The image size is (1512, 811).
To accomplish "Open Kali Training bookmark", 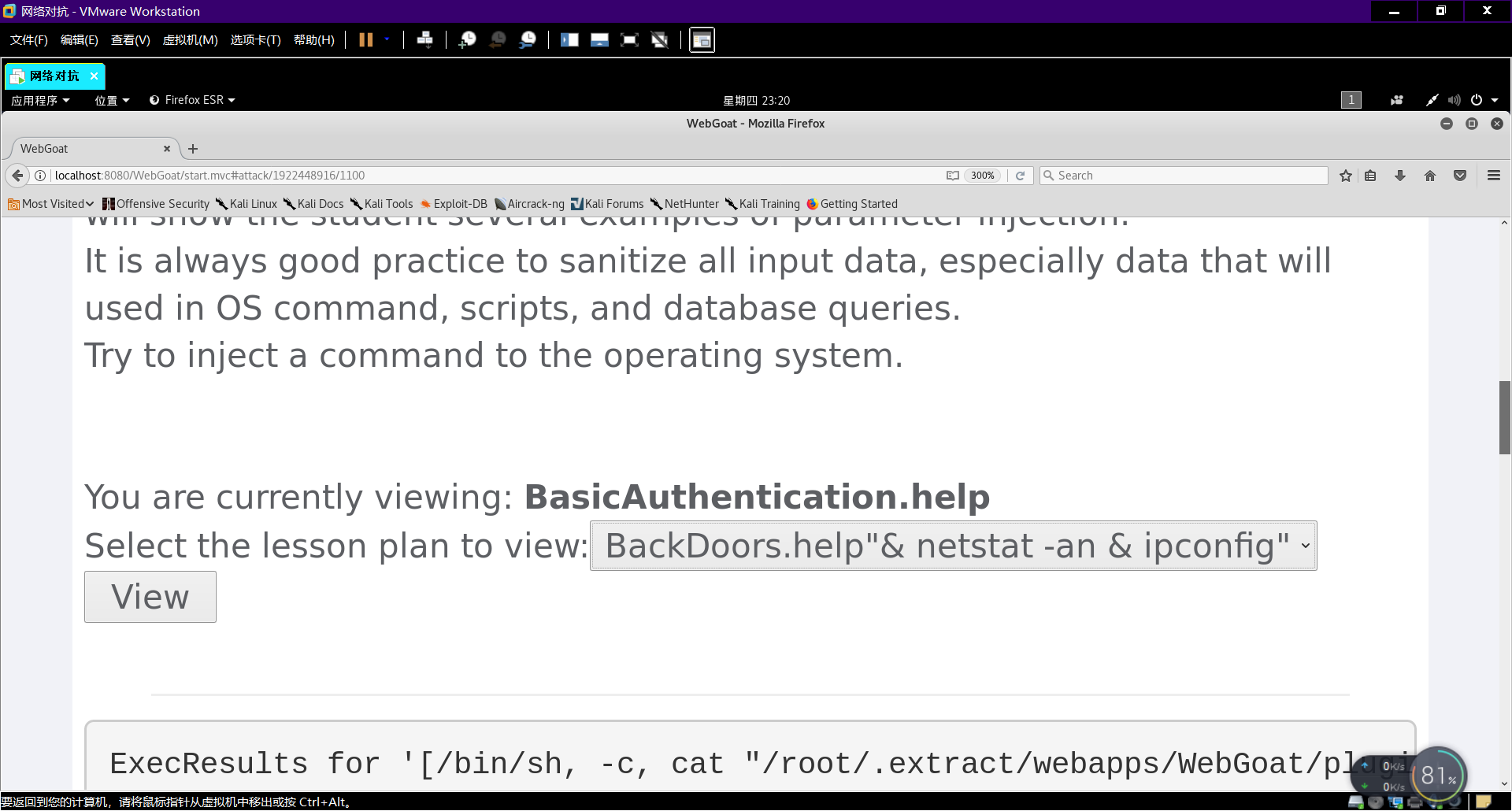I will pos(762,204).
